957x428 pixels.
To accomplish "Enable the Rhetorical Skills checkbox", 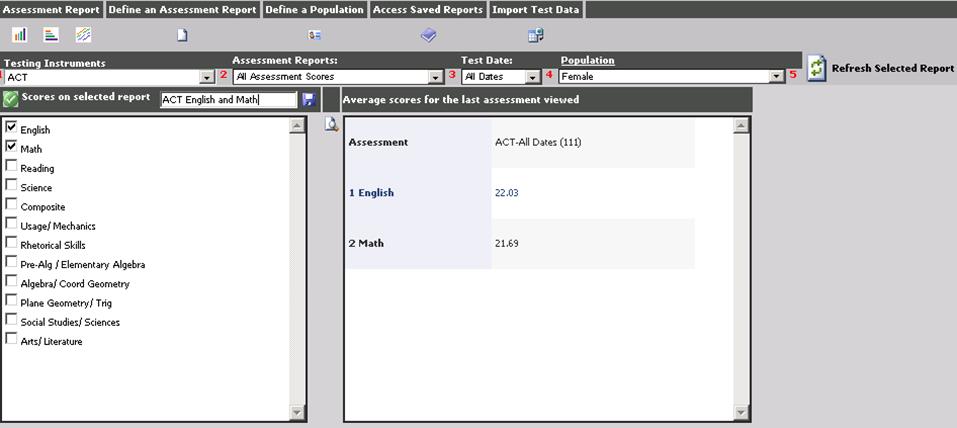I will tap(11, 242).
